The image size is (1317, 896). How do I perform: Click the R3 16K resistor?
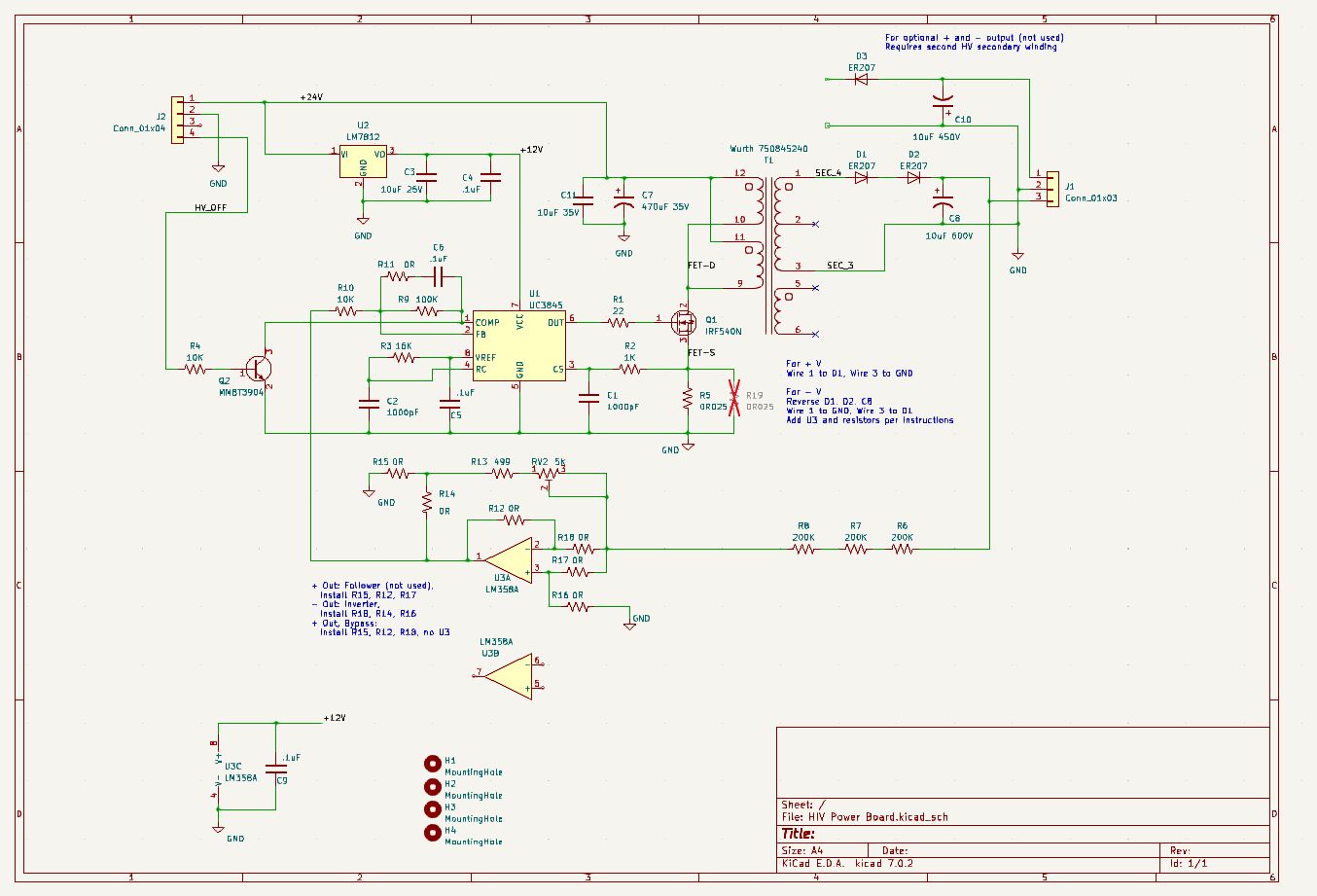point(404,358)
